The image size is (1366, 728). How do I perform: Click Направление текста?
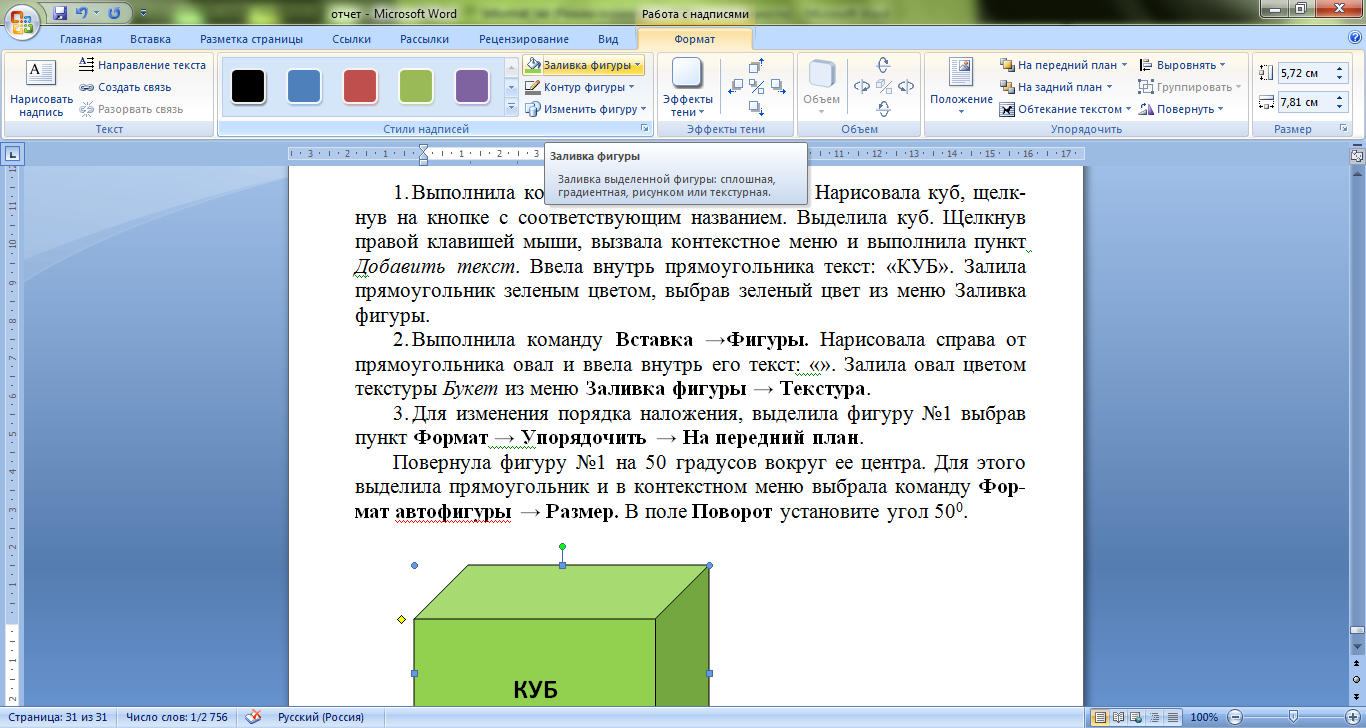coord(143,65)
